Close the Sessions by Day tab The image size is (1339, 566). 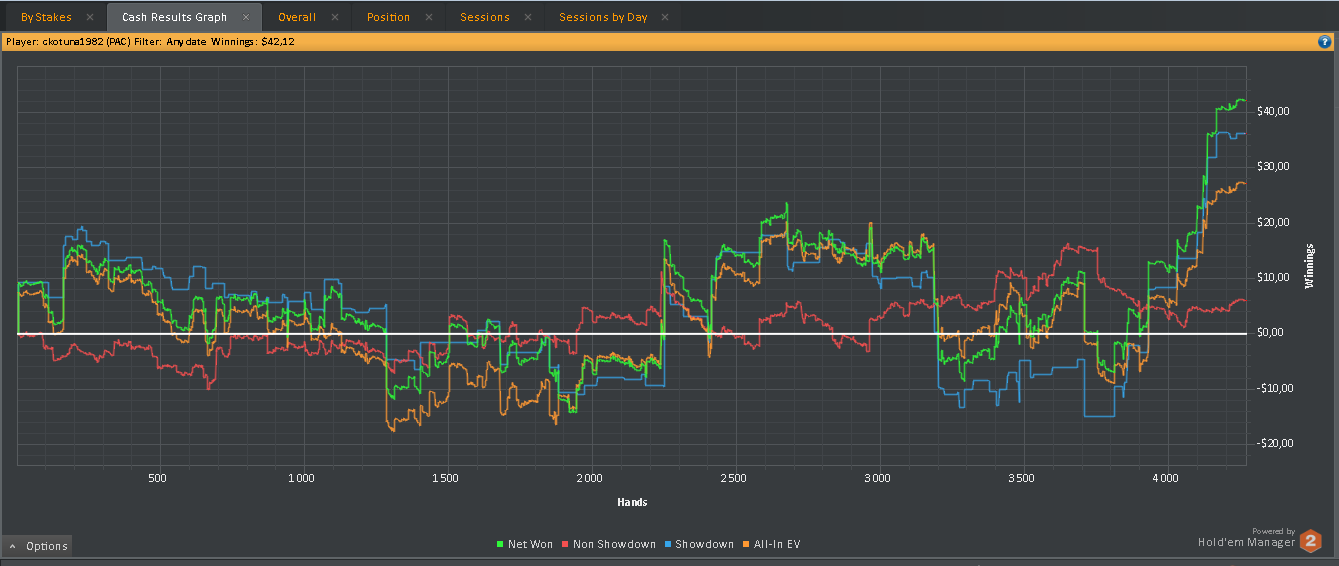point(666,17)
